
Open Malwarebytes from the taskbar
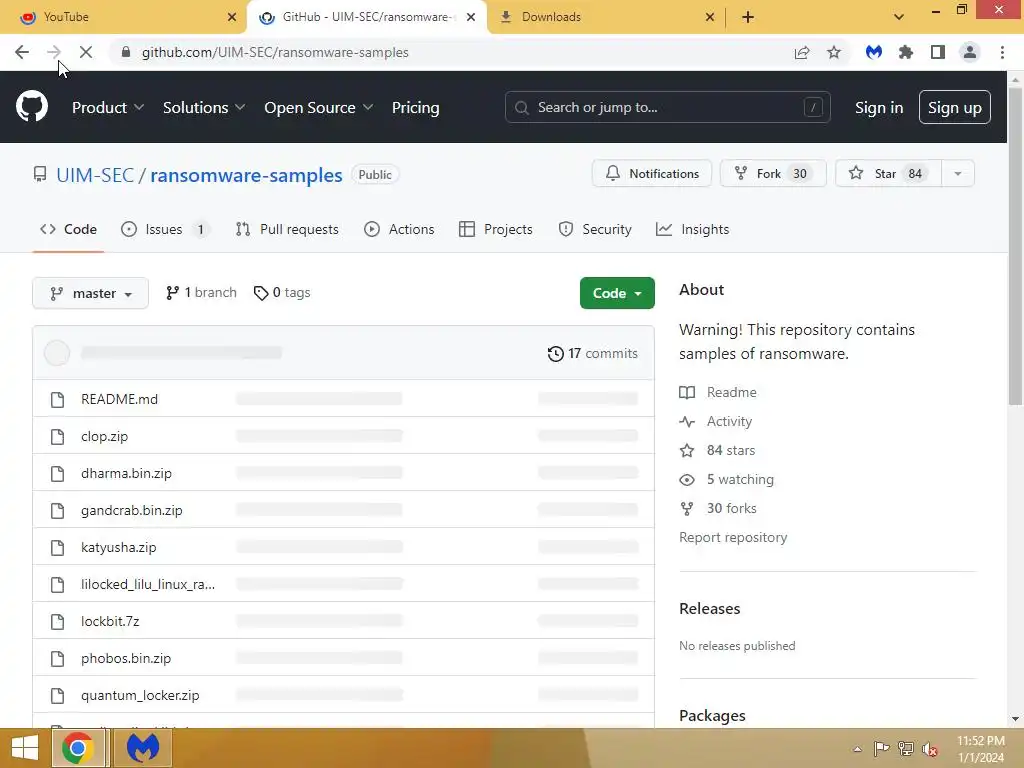143,748
